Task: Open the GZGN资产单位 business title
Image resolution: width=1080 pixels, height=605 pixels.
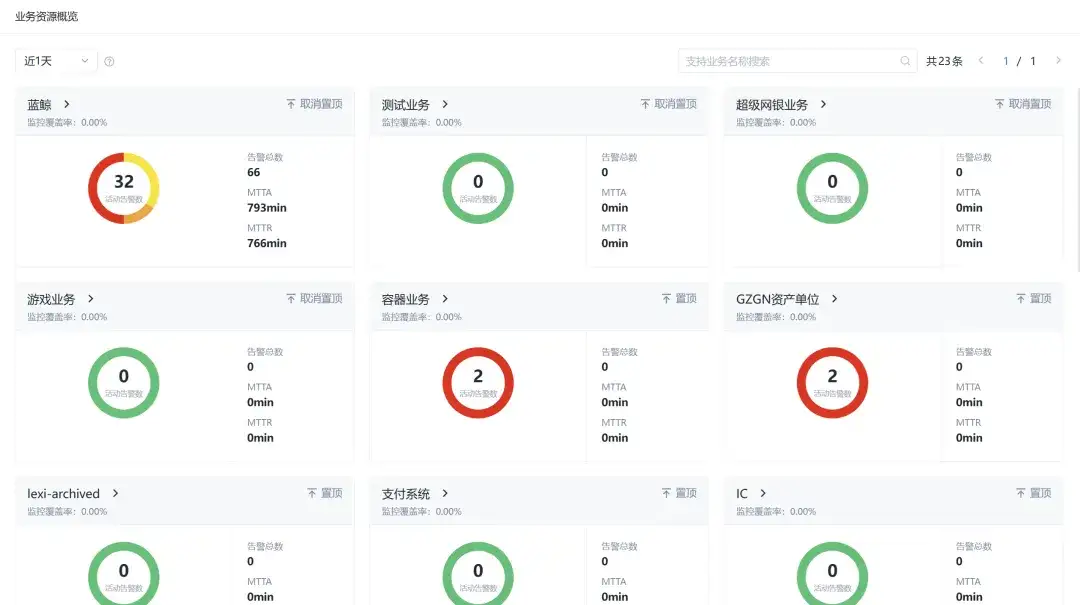Action: point(777,299)
